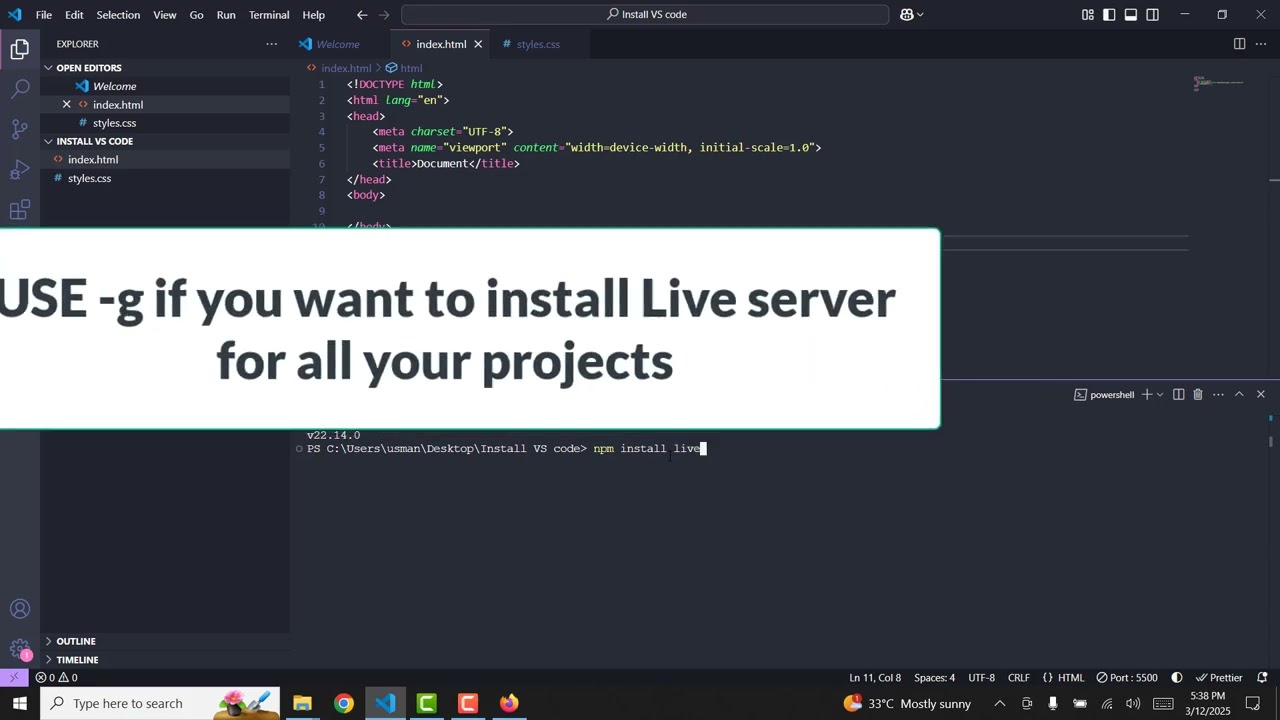1280x720 pixels.
Task: Open the new terminal launch profile dropdown
Action: point(1160,395)
